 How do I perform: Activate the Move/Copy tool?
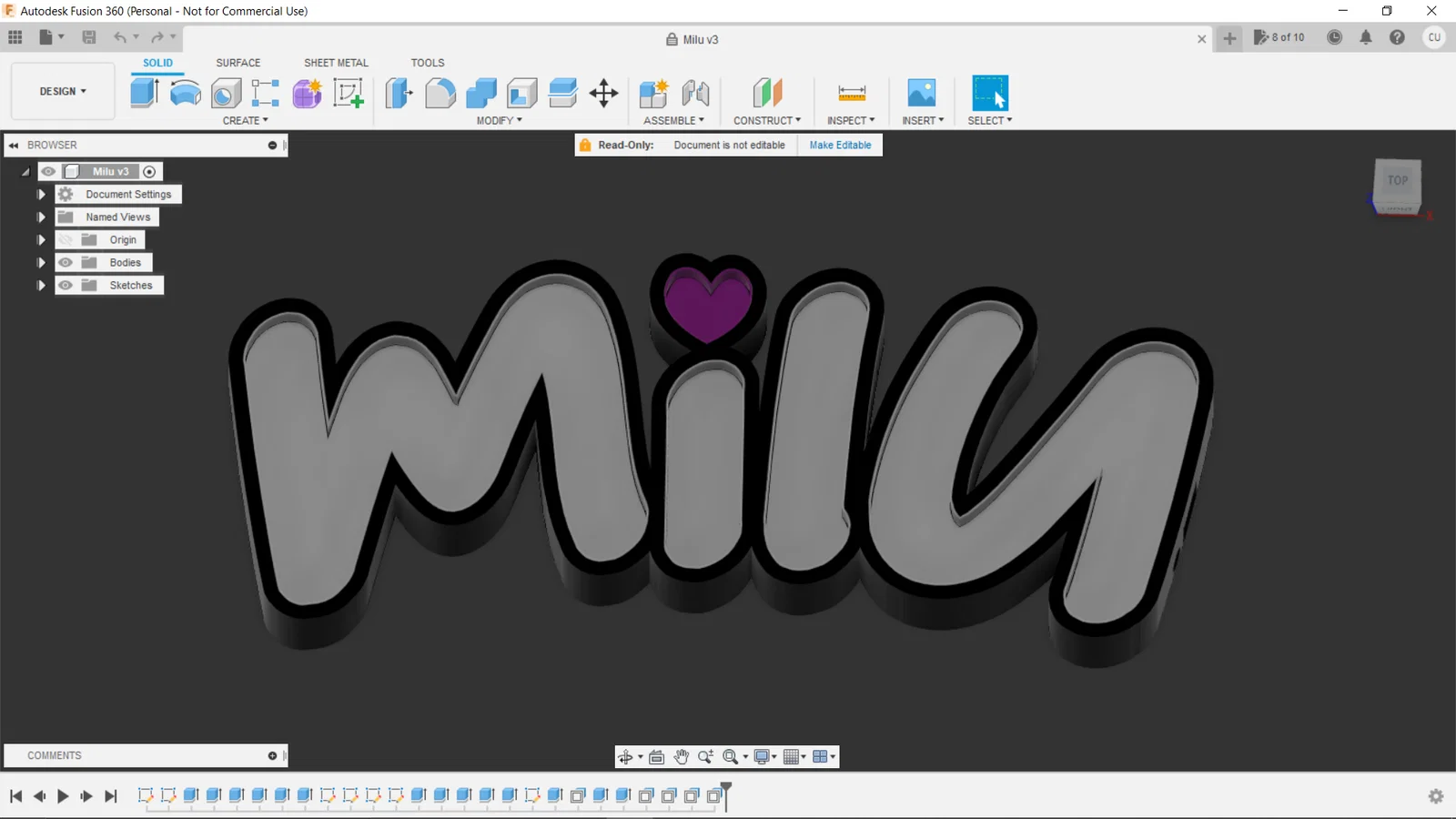603,93
